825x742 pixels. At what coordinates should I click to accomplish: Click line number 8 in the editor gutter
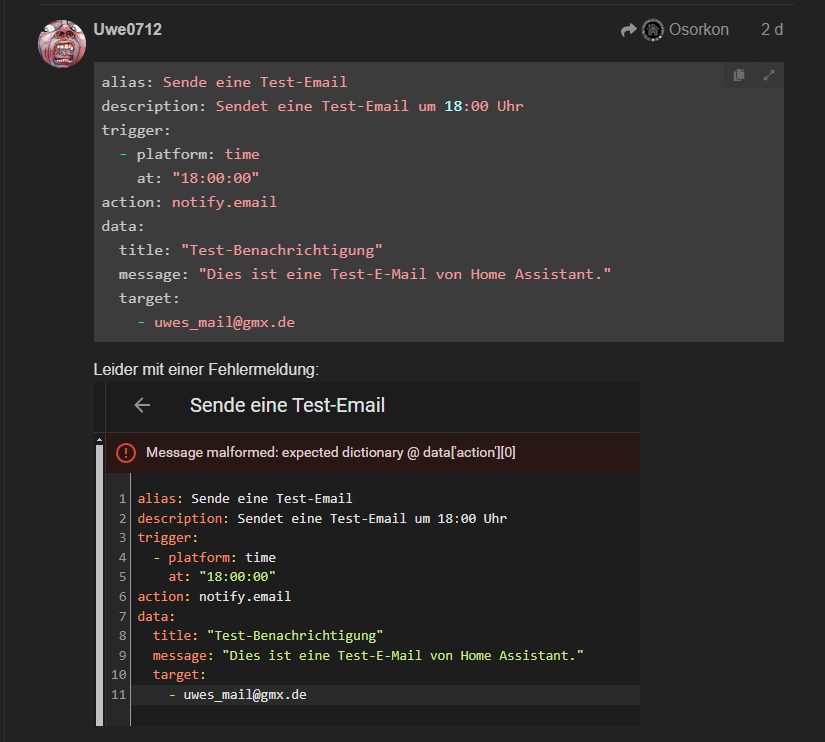[122, 635]
